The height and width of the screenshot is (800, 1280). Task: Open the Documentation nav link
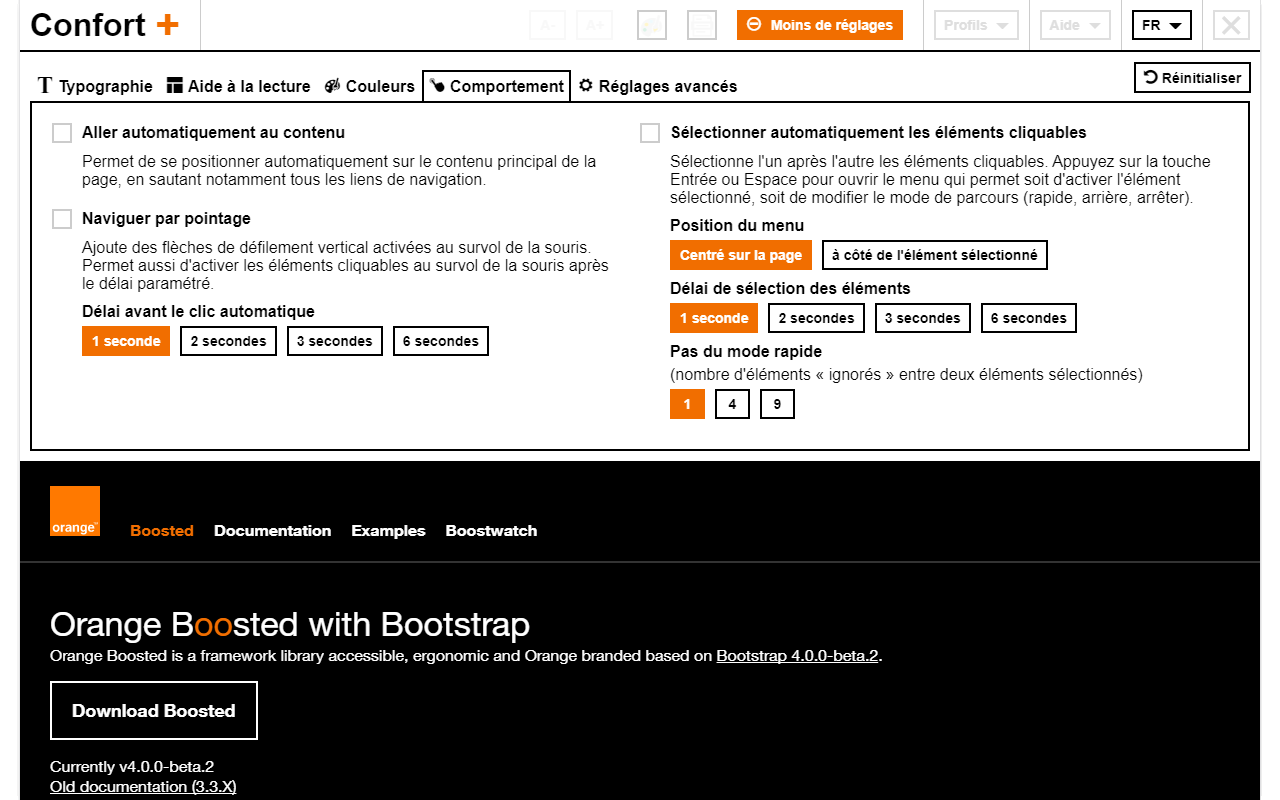coord(272,531)
